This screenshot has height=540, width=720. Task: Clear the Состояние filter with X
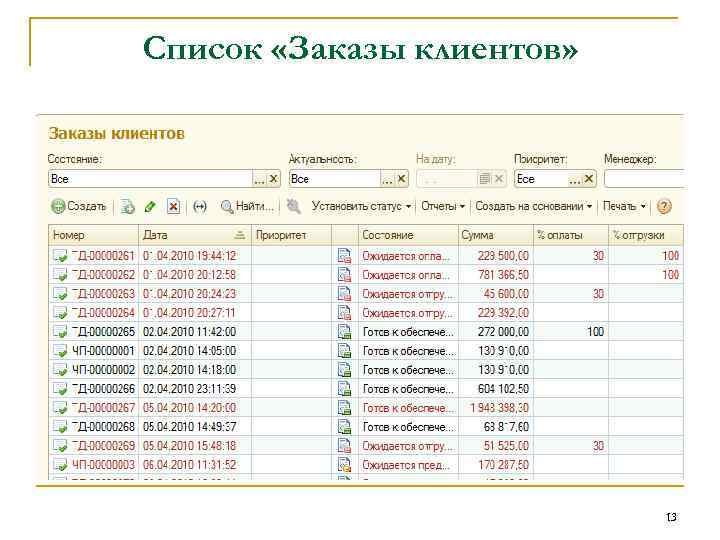tap(273, 179)
